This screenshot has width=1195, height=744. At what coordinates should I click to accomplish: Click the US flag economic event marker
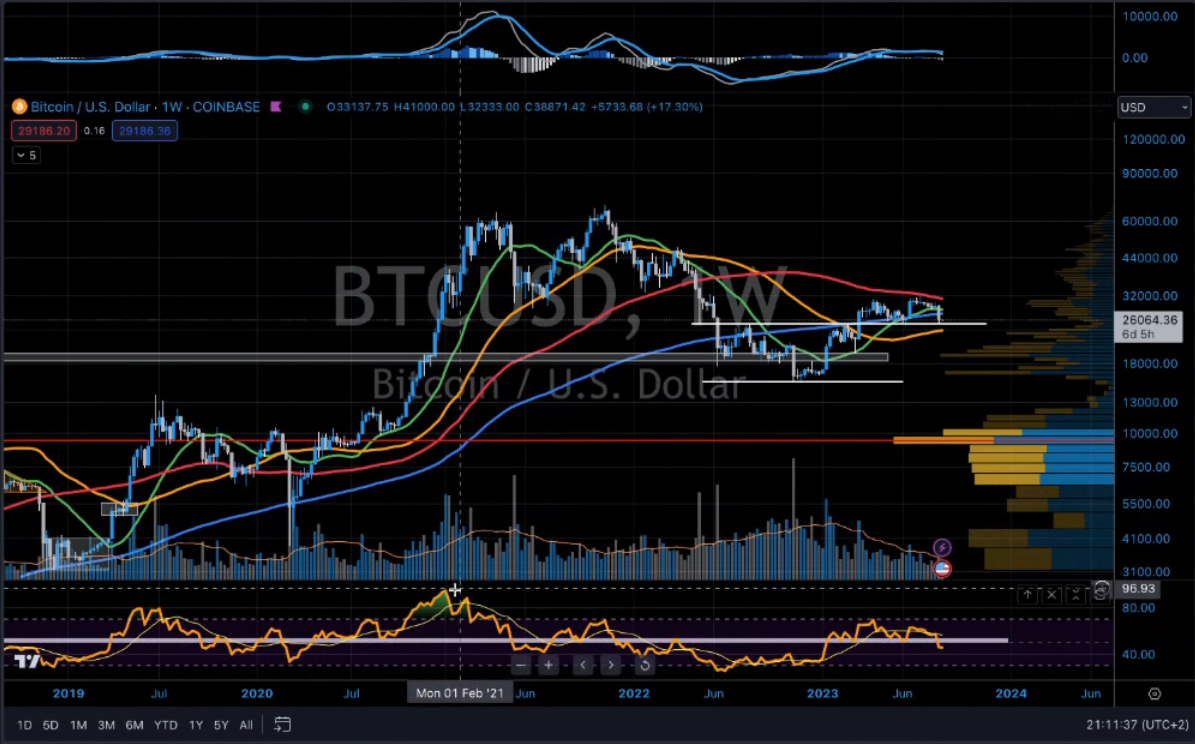941,569
